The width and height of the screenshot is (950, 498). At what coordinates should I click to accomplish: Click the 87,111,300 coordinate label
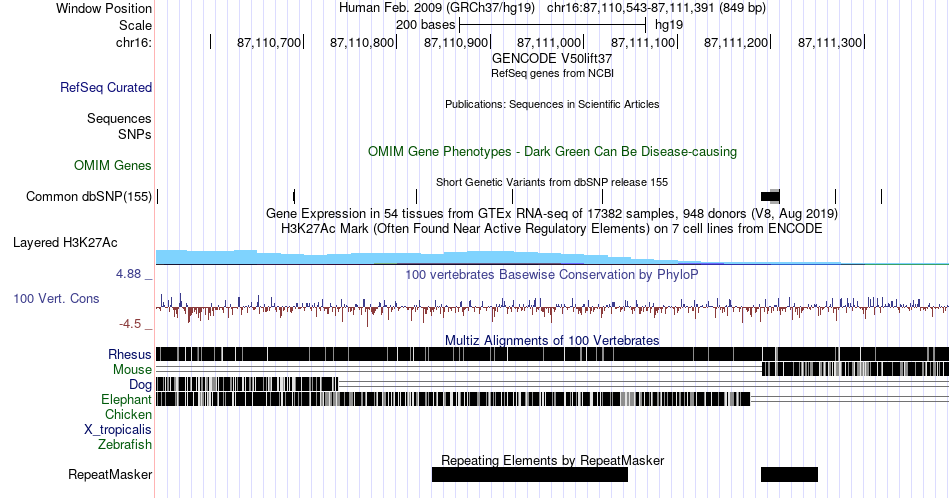pyautogui.click(x=830, y=42)
